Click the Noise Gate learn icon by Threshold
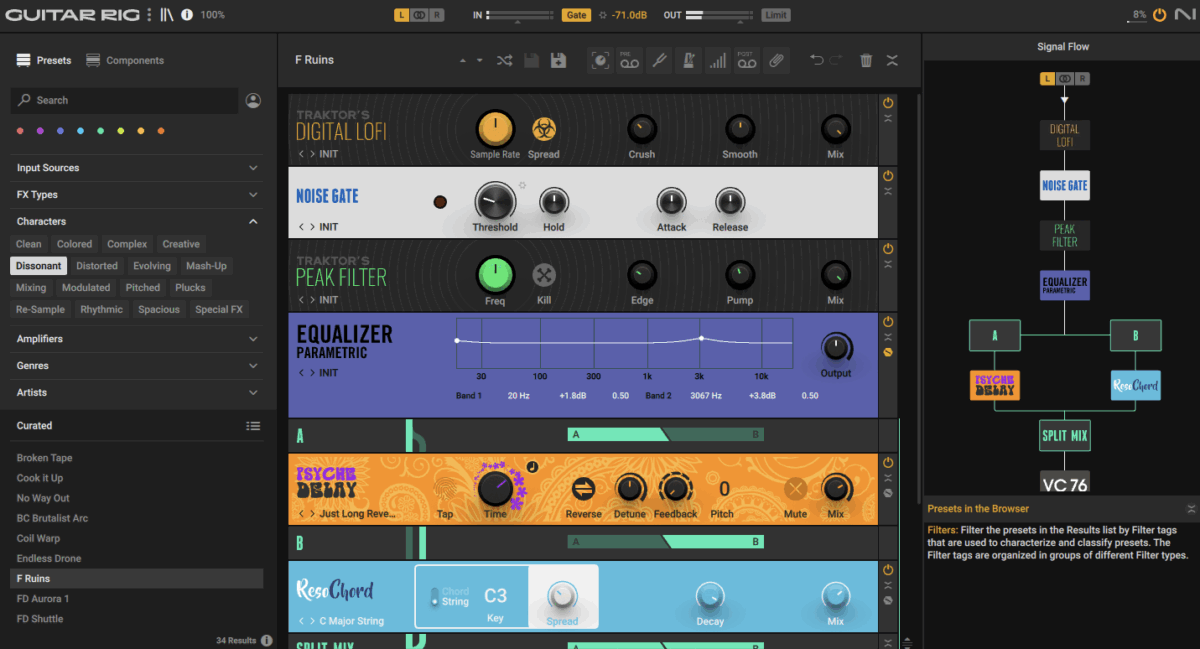 522,185
